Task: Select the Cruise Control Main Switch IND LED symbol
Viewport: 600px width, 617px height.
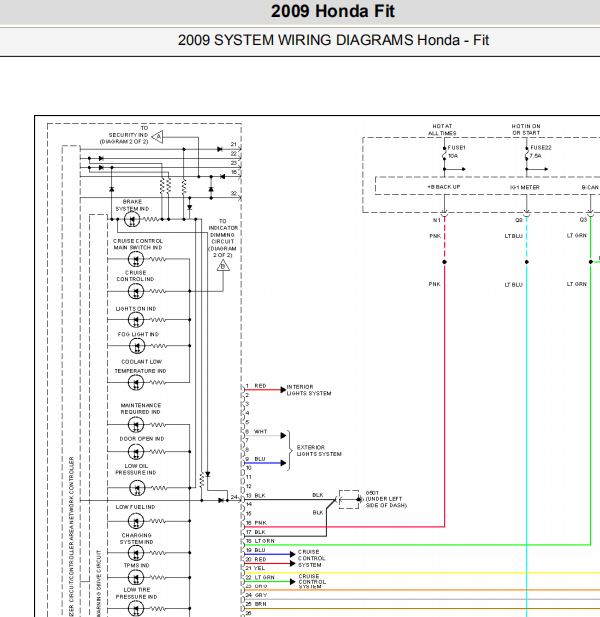Action: click(136, 259)
